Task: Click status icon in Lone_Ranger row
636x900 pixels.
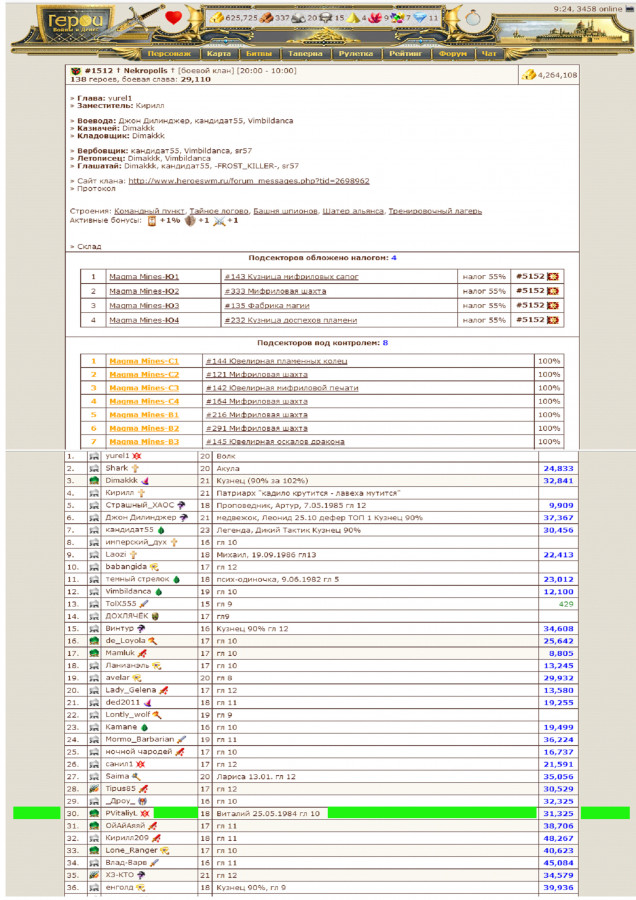Action: (94, 850)
